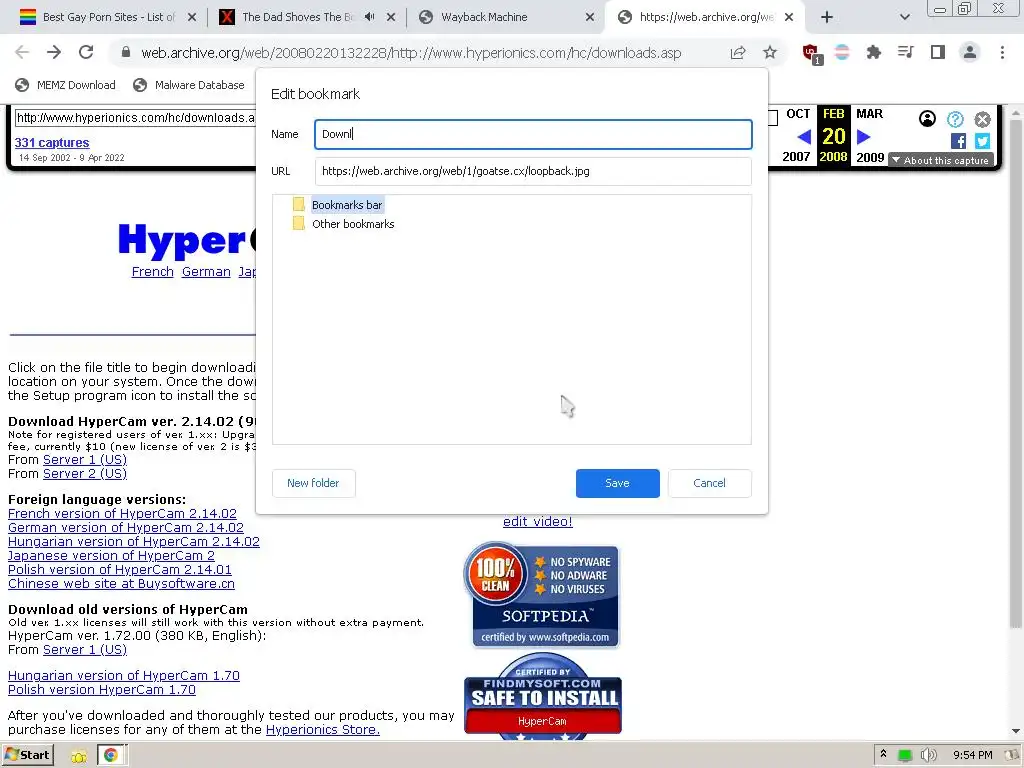Open Extensions puzzle piece menu

(x=873, y=52)
